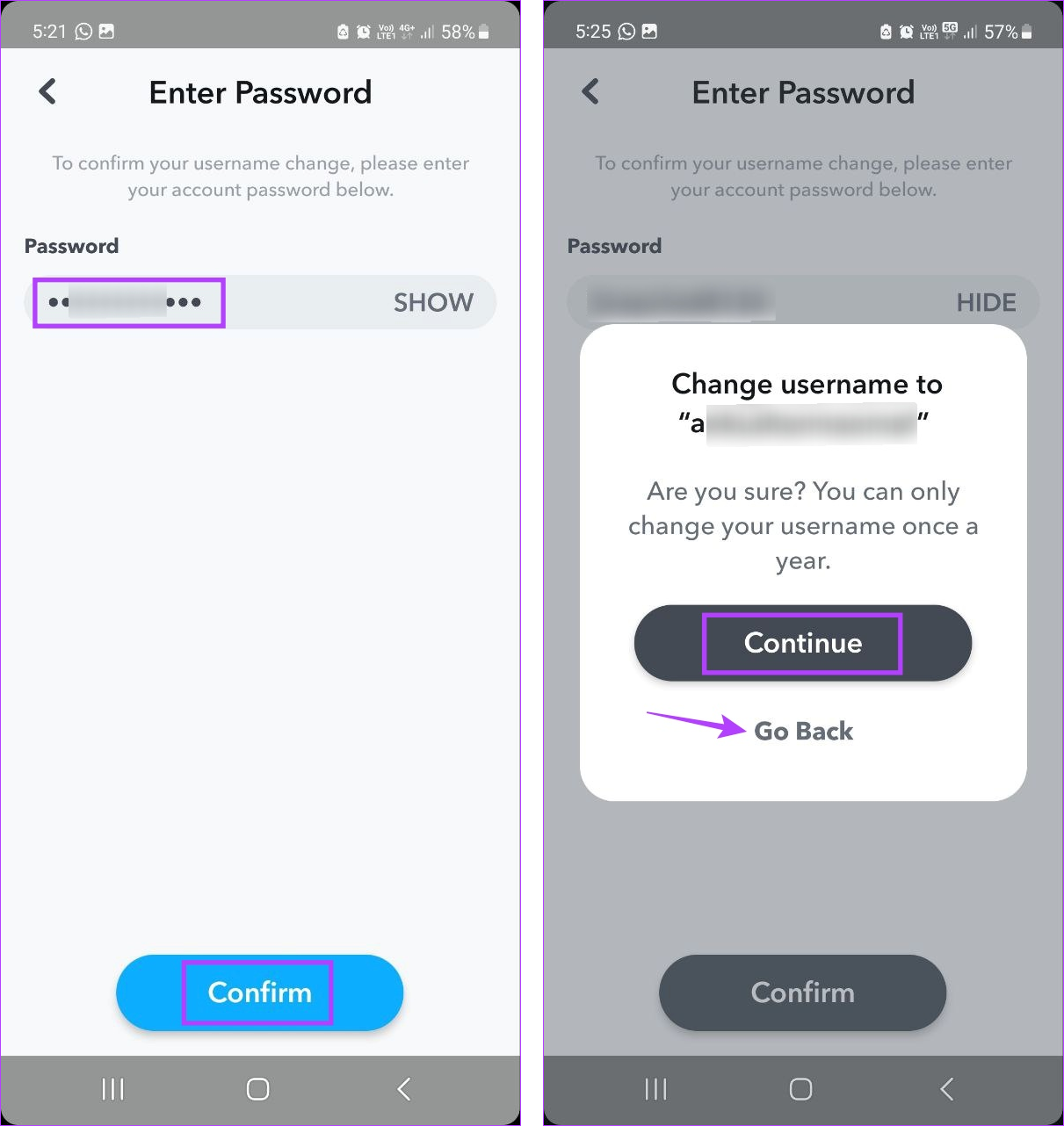Tap the visible password field on right screen

803,301
